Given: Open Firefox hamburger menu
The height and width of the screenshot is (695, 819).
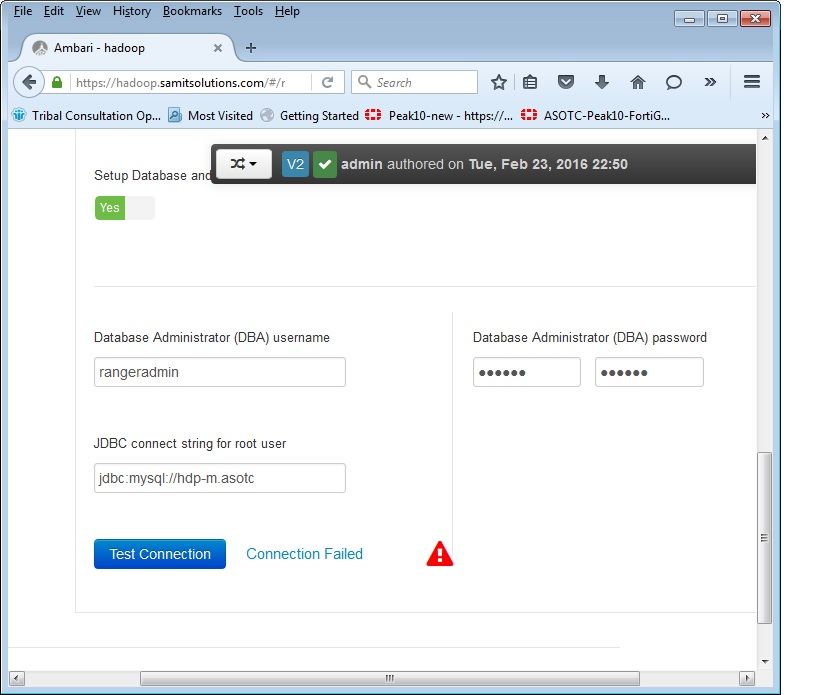Looking at the screenshot, I should pyautogui.click(x=752, y=81).
